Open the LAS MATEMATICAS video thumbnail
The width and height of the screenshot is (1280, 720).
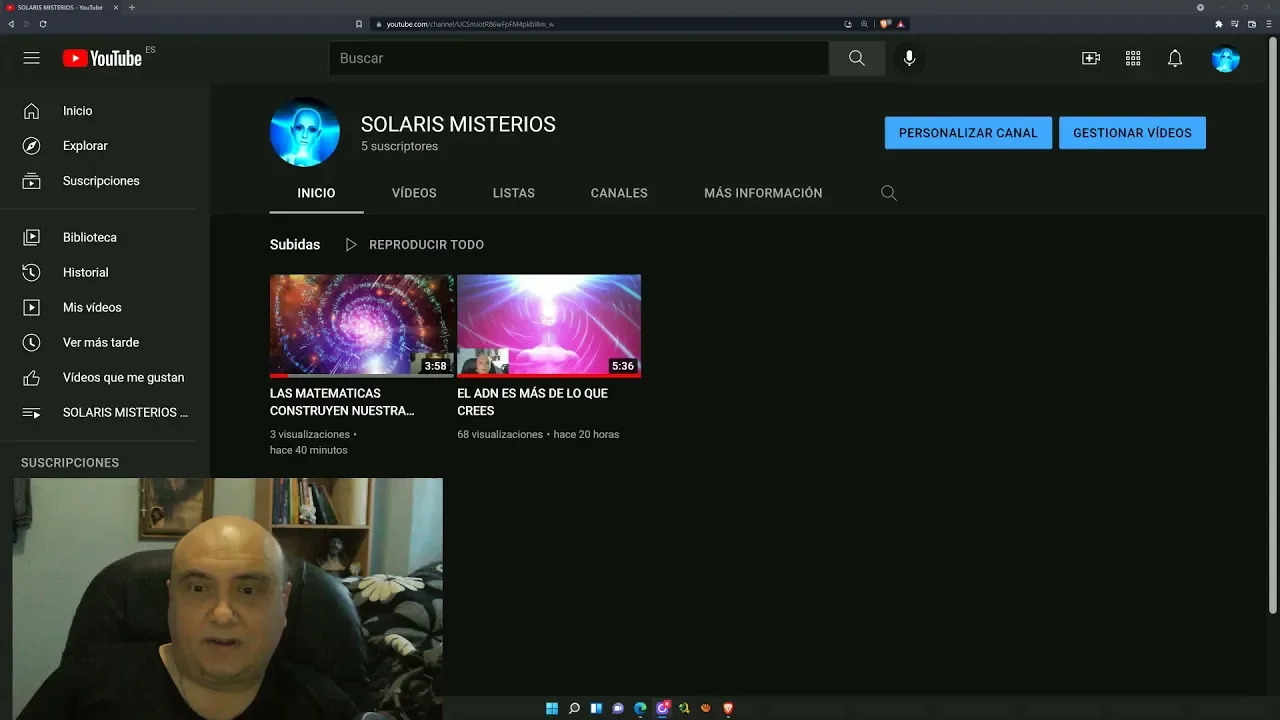(361, 325)
